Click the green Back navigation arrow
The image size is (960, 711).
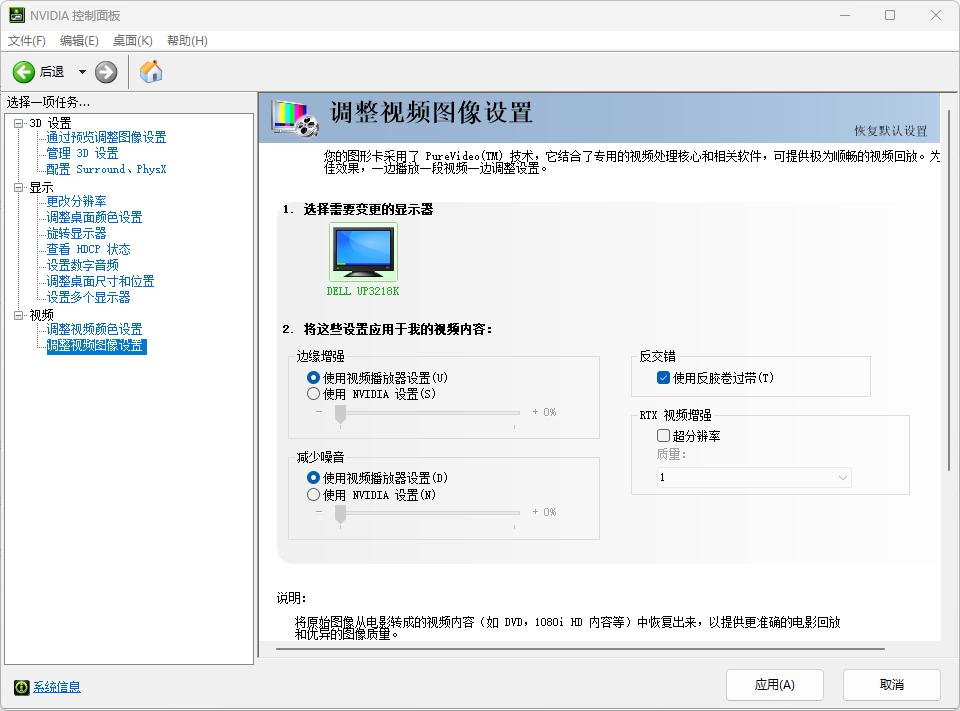22,71
